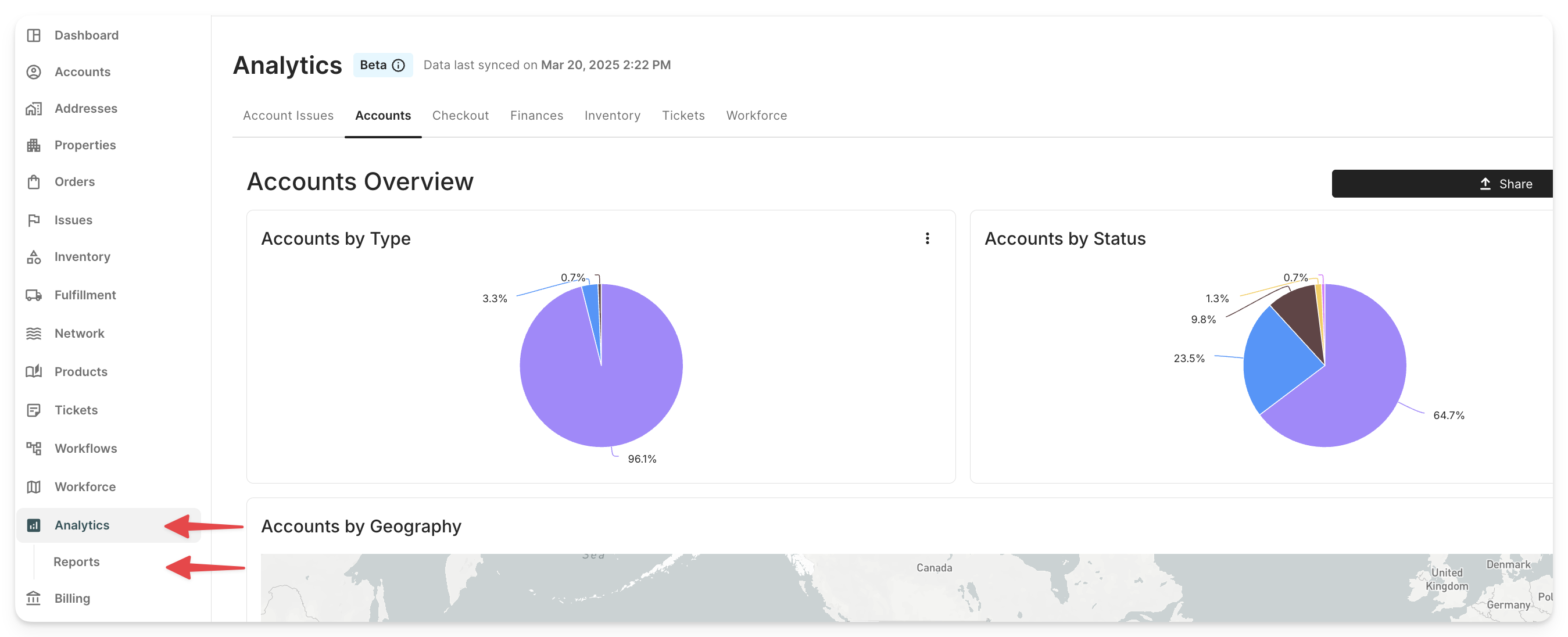Click the Share button
The height and width of the screenshot is (637, 1568).
pyautogui.click(x=1505, y=184)
